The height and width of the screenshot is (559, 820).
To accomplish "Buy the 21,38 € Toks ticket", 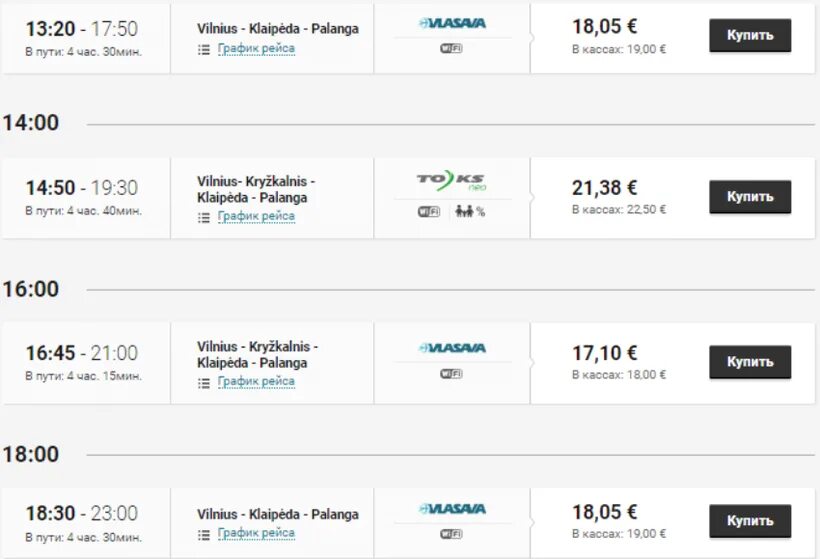I will [750, 197].
